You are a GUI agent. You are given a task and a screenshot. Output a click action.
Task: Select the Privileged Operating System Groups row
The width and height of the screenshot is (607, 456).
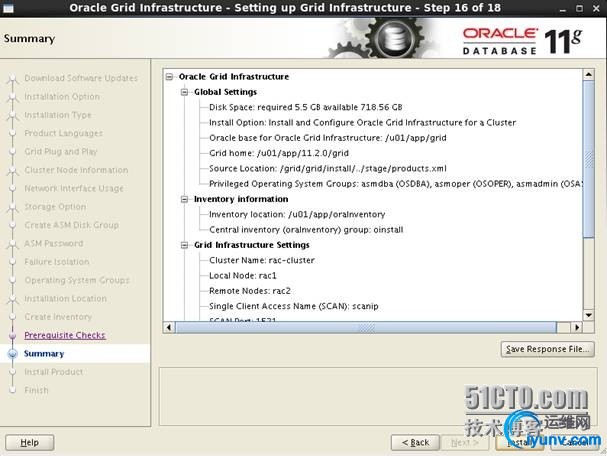pyautogui.click(x=395, y=184)
